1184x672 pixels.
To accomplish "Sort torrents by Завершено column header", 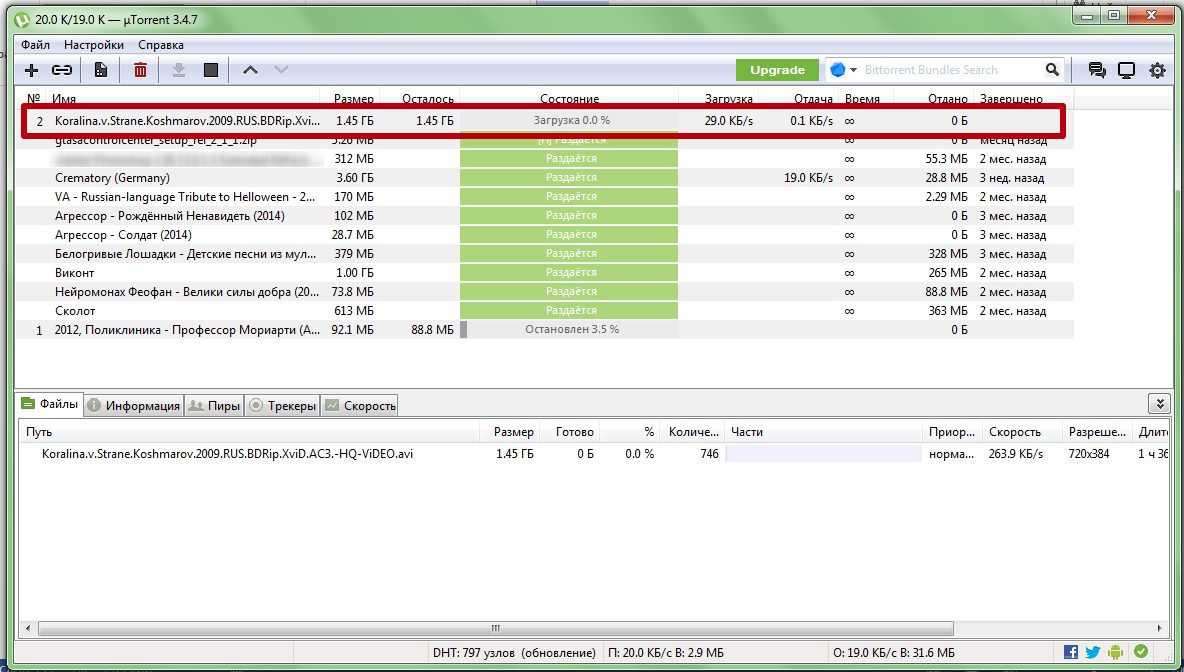I will tap(1011, 99).
